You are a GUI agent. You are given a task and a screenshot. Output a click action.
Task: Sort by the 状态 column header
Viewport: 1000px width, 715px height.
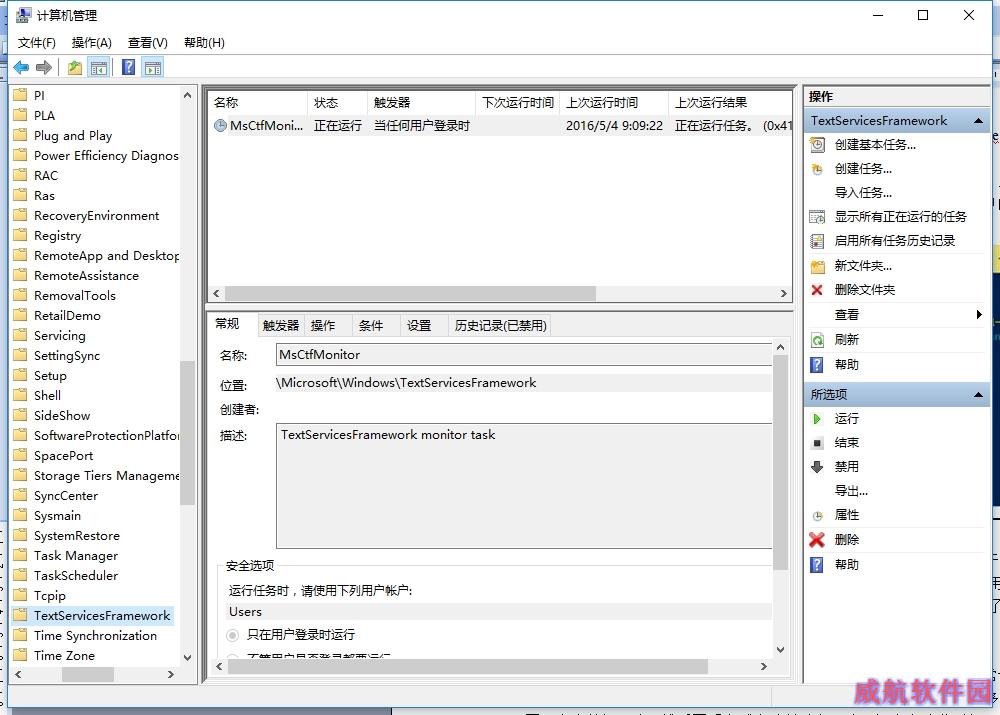click(337, 103)
